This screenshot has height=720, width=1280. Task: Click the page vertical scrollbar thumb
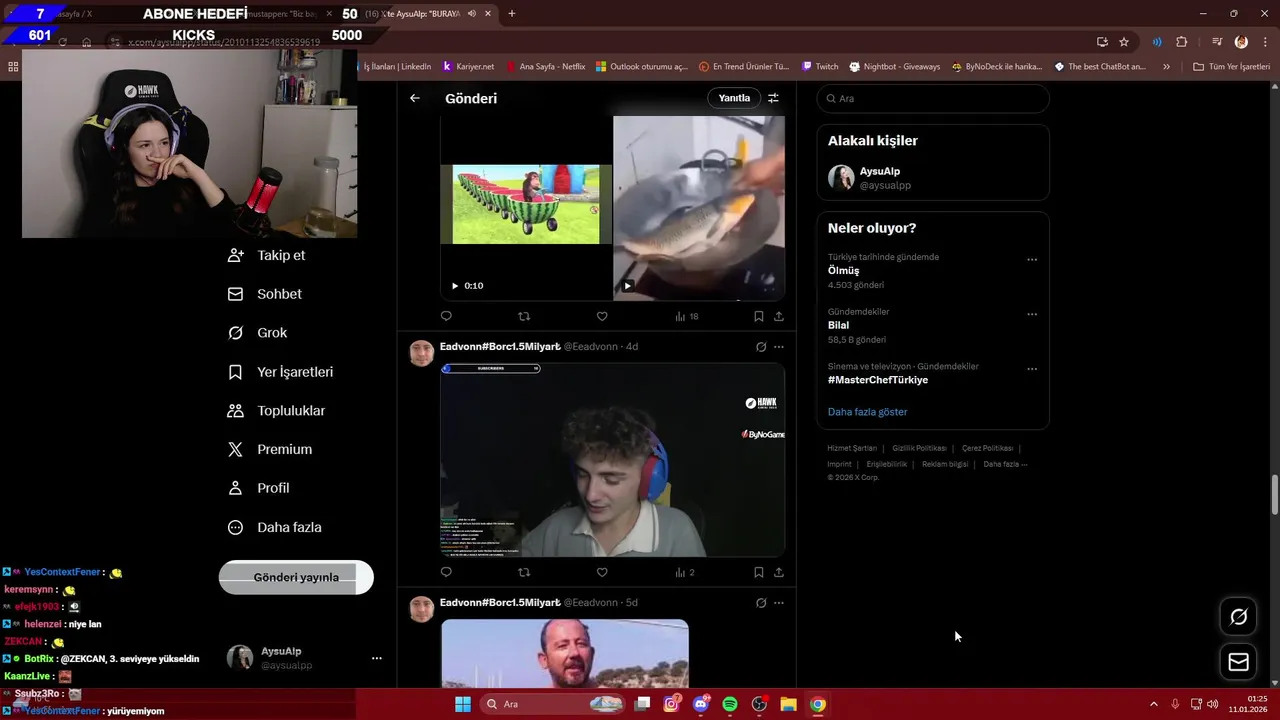point(1275,495)
